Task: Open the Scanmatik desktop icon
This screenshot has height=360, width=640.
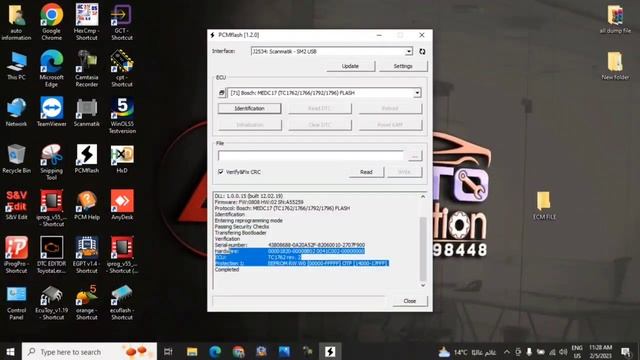Action: pos(87,112)
